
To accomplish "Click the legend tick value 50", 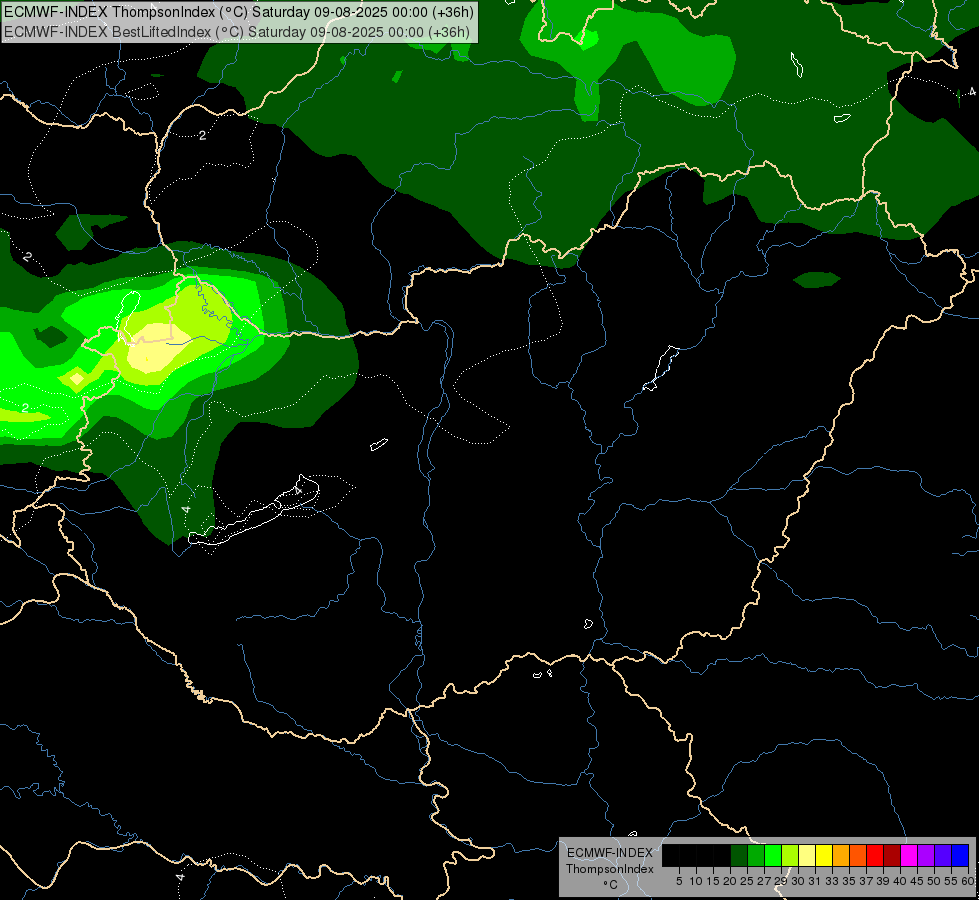I will pyautogui.click(x=934, y=881).
